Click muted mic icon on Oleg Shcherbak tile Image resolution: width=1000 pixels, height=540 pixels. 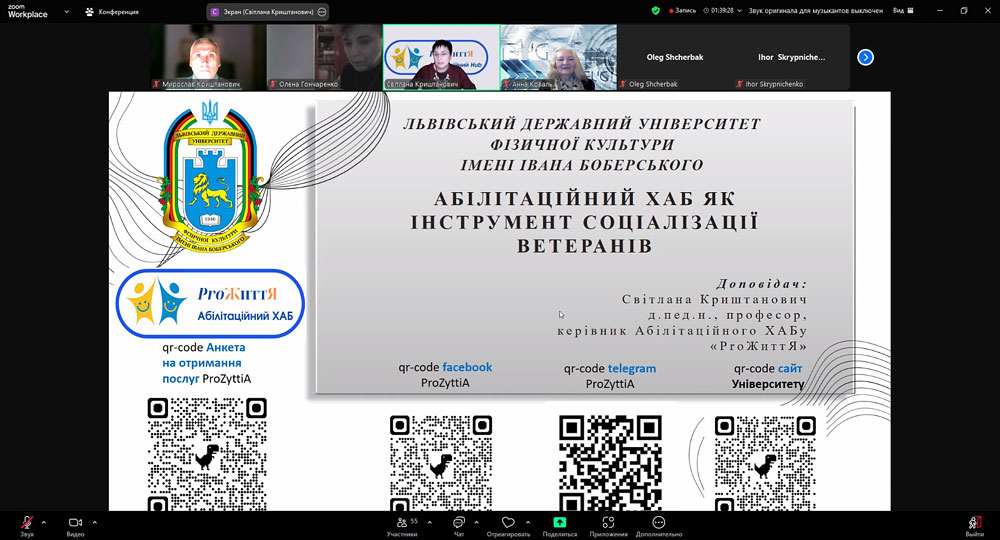(624, 84)
